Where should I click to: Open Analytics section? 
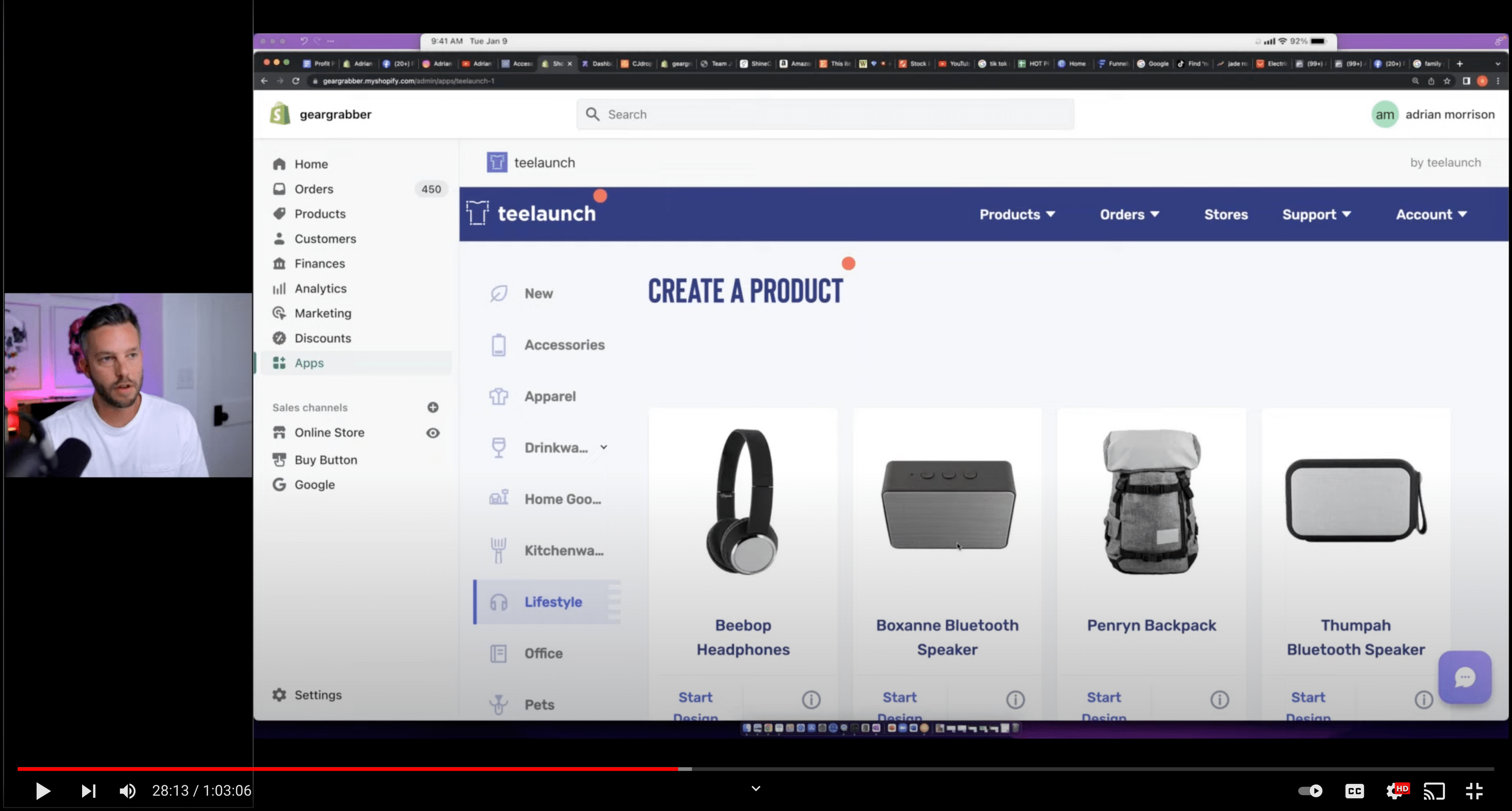320,288
